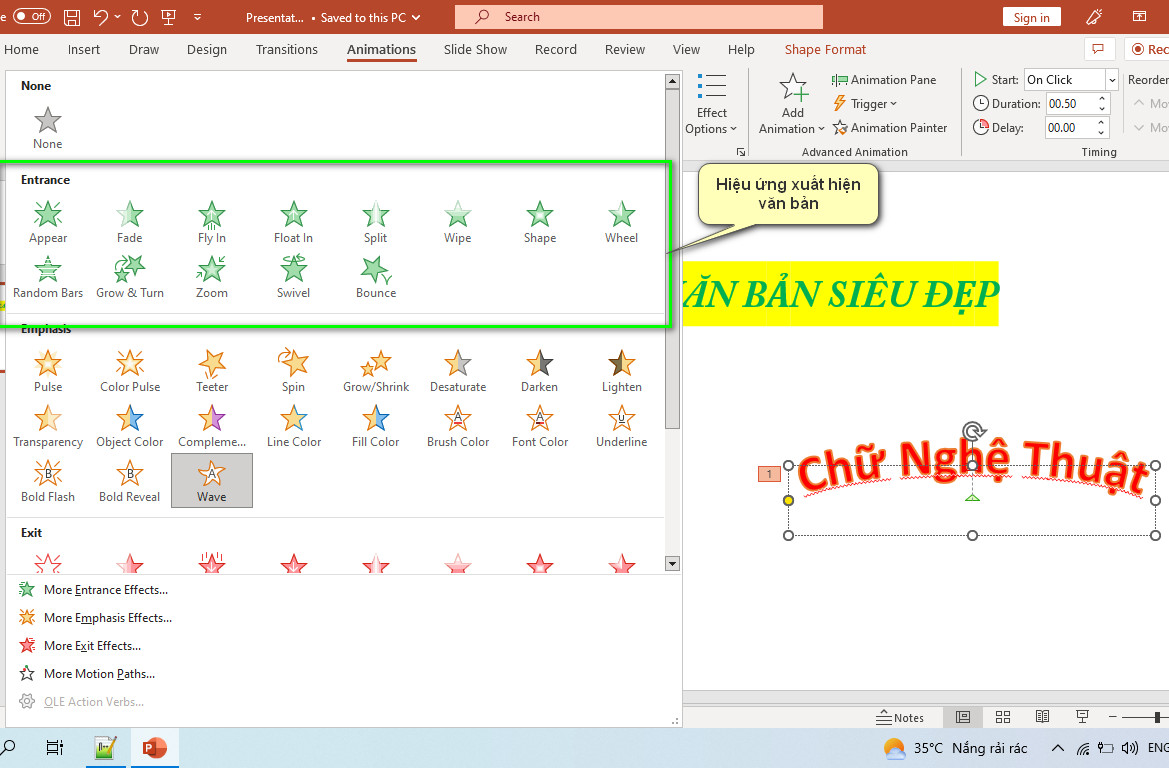Viewport: 1169px width, 768px height.
Task: Open the Transitions tab
Action: coord(286,49)
